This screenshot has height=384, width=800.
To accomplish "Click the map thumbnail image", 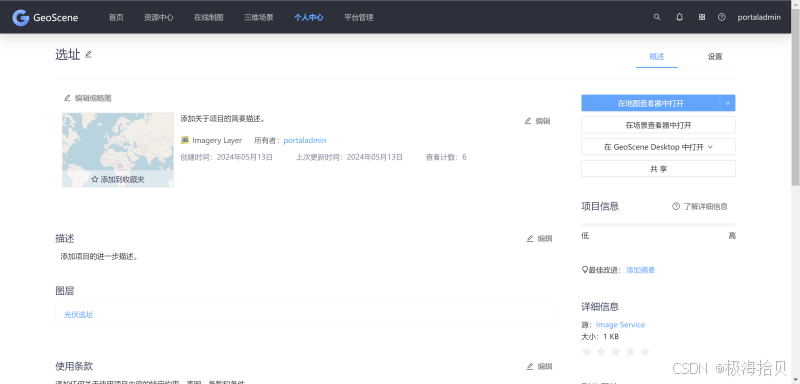I will 118,150.
